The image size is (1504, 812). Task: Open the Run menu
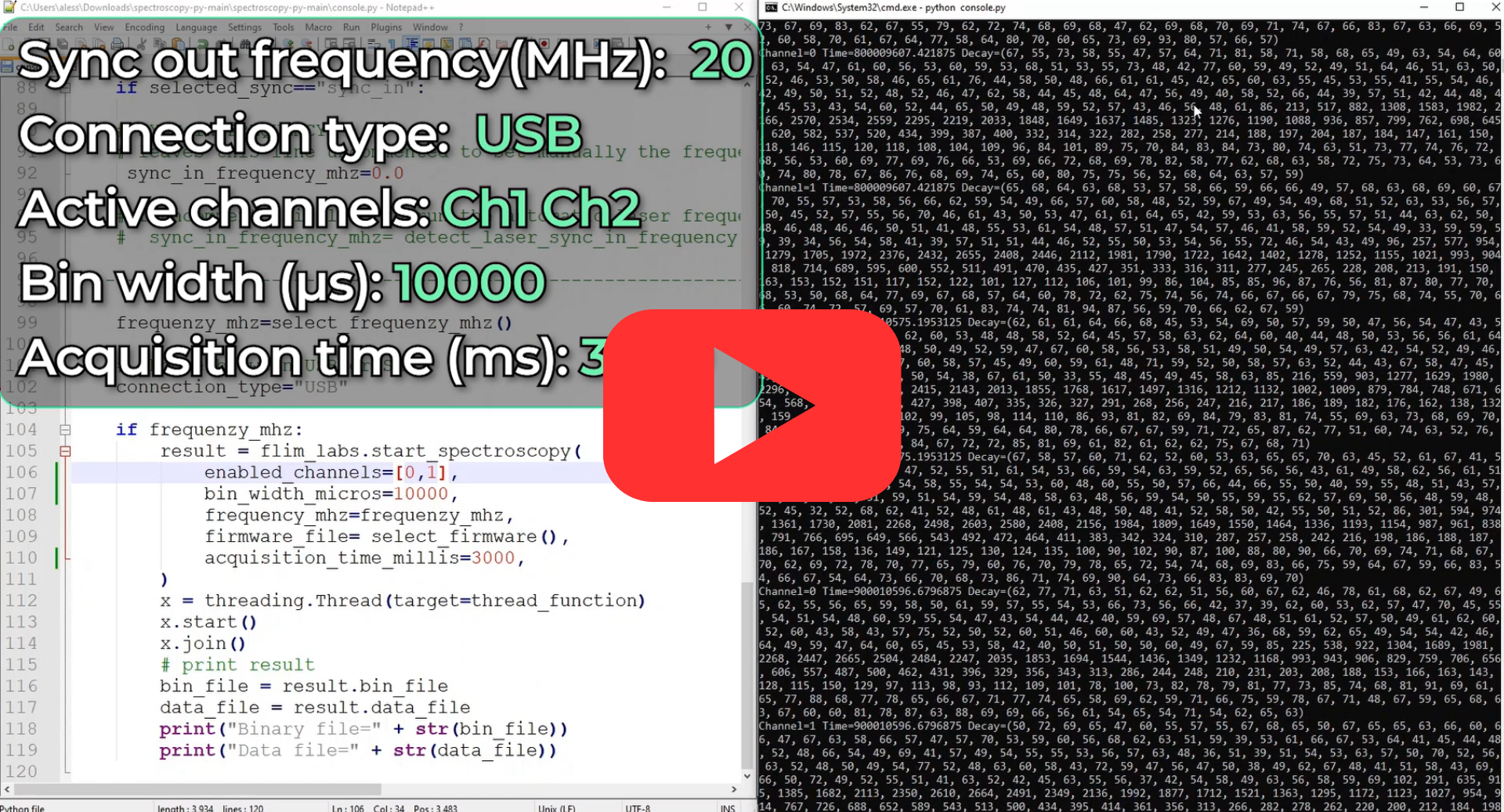click(x=352, y=27)
